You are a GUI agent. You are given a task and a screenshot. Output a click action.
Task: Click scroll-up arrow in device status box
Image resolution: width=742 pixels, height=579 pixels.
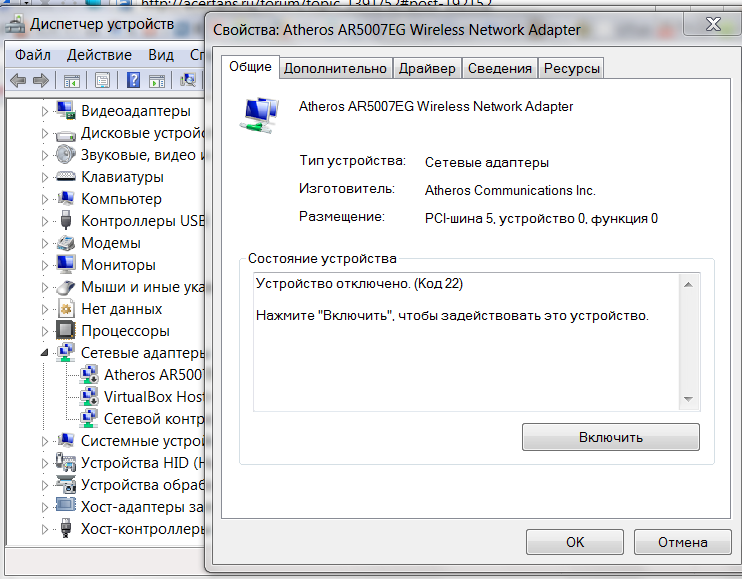(x=689, y=284)
